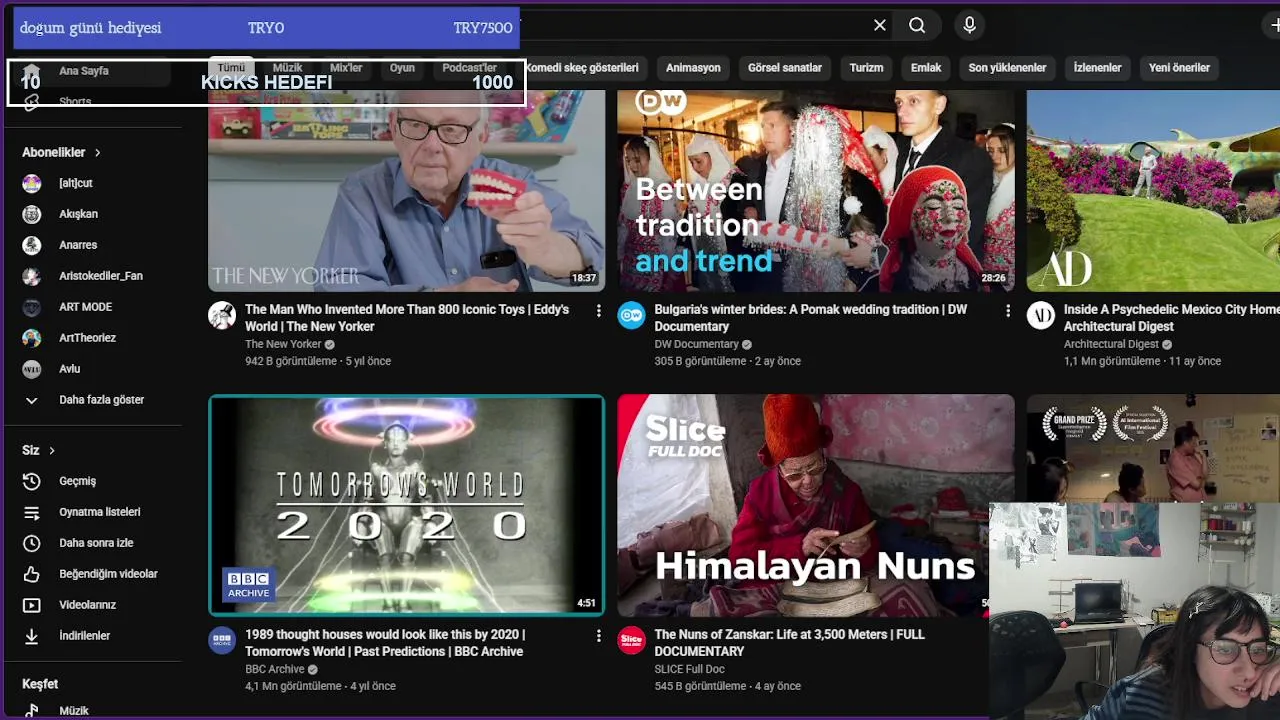Click the magnifier search button
This screenshot has height=720, width=1280.
point(917,25)
